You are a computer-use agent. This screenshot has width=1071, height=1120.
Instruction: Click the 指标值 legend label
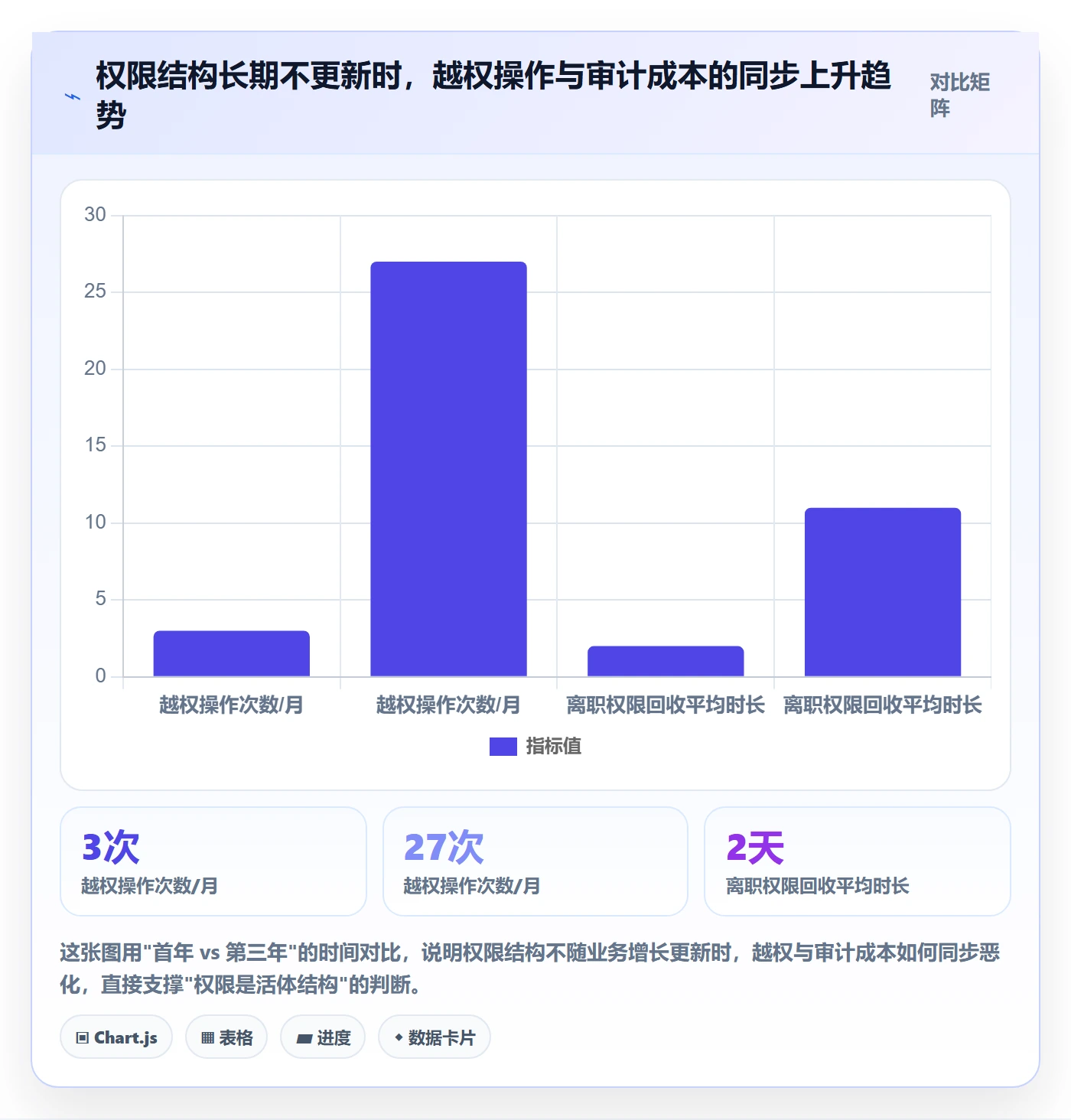click(554, 746)
